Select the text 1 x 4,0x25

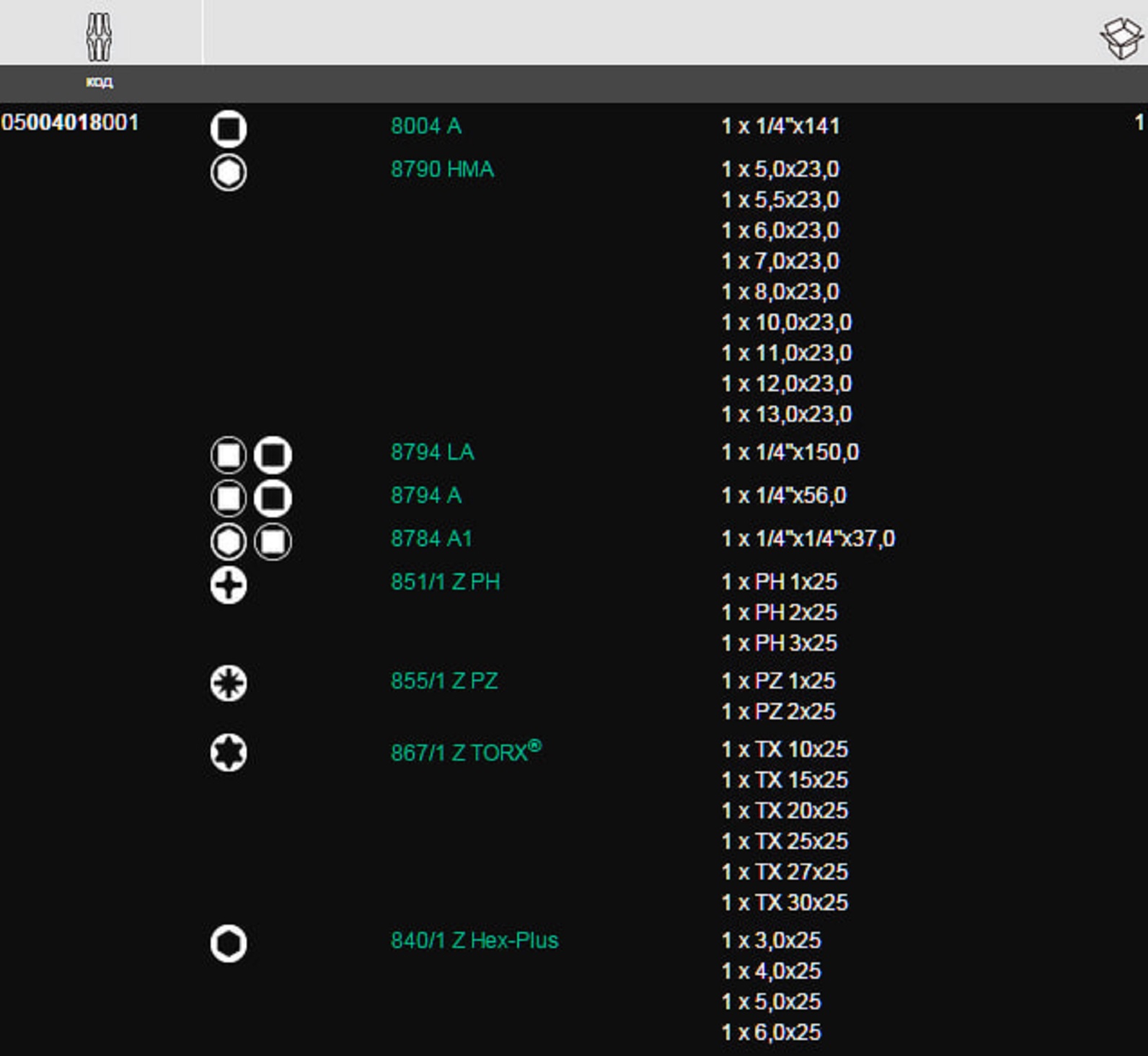(x=772, y=971)
